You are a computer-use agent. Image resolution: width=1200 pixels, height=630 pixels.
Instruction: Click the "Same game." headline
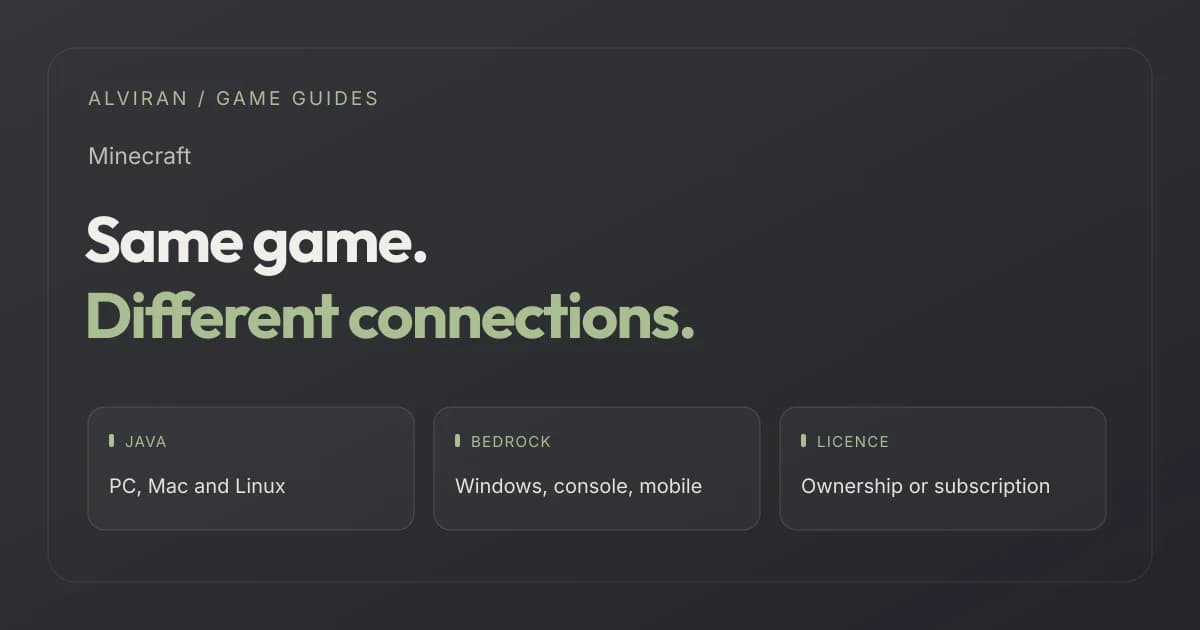[x=256, y=242]
